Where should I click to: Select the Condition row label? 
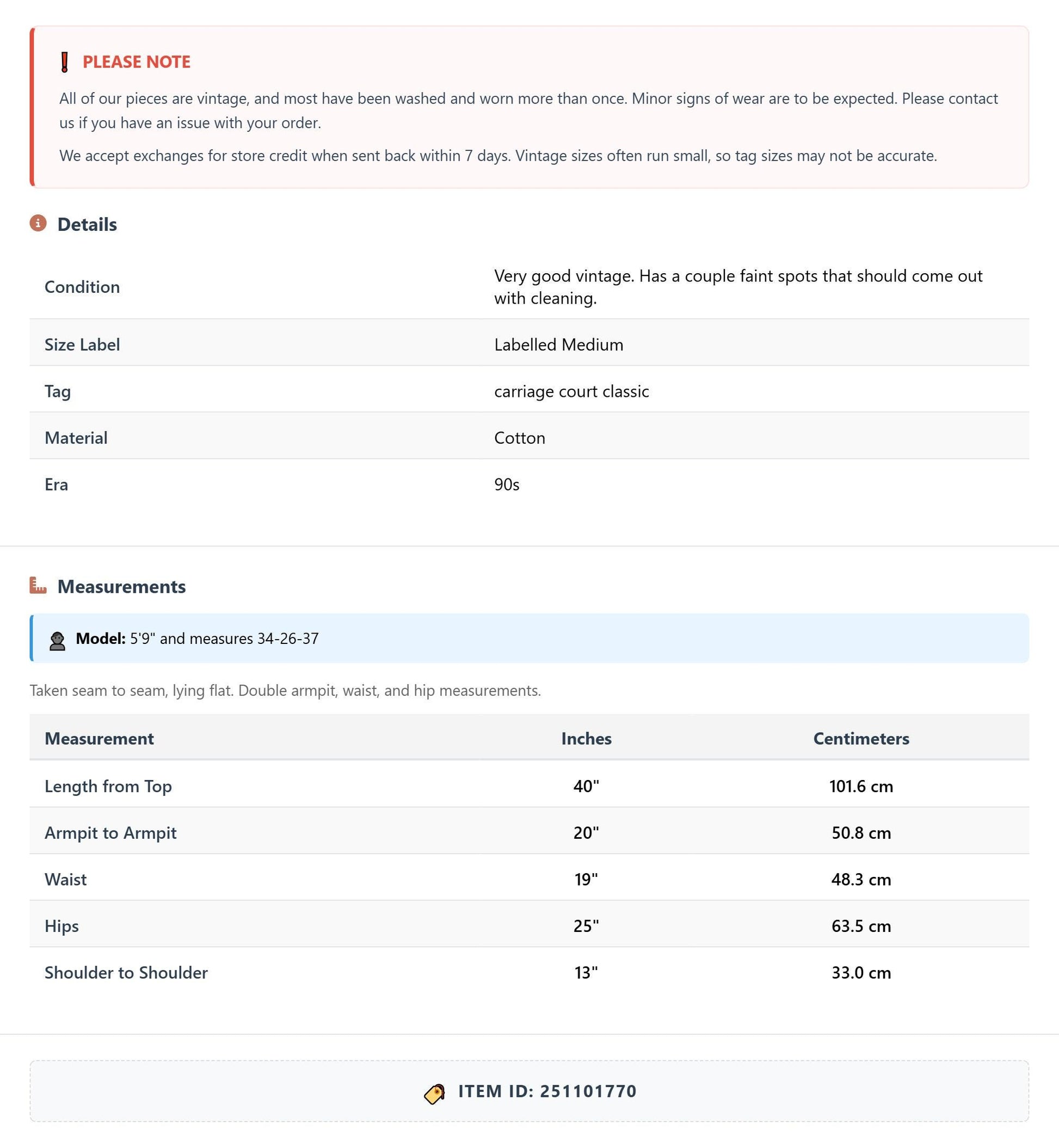(x=83, y=286)
